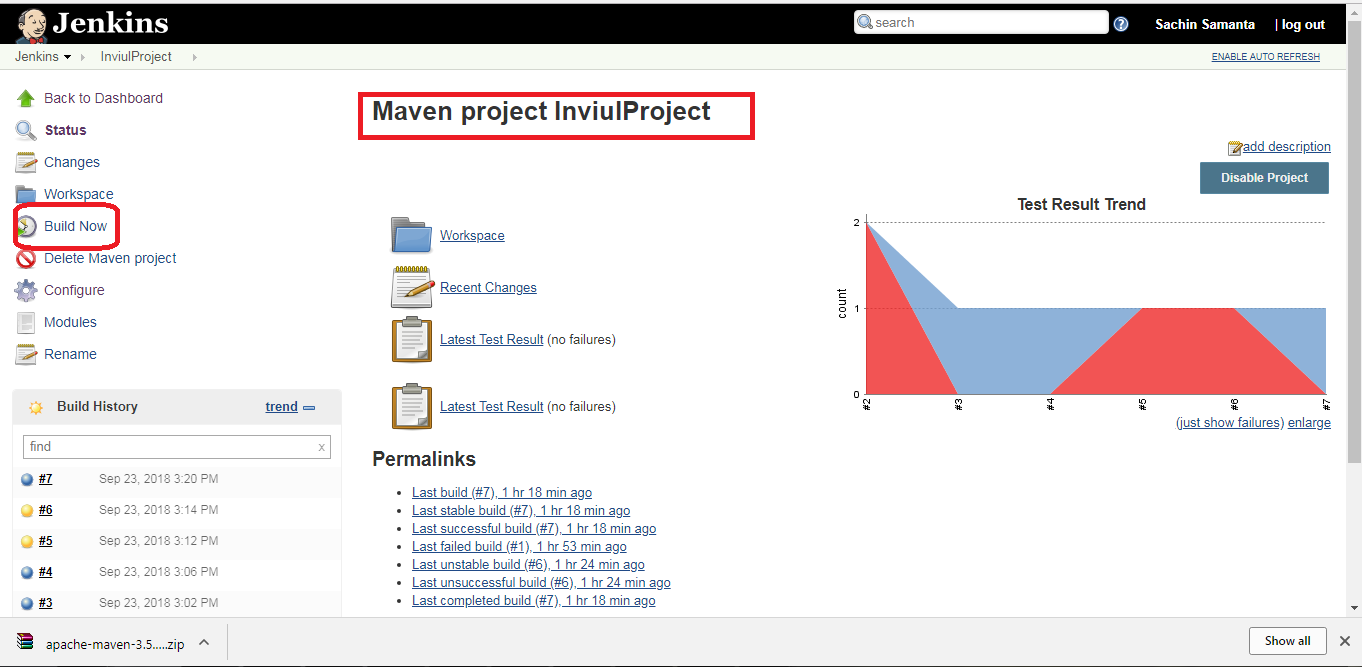
Task: Select Status in the side menu
Action: 65,130
